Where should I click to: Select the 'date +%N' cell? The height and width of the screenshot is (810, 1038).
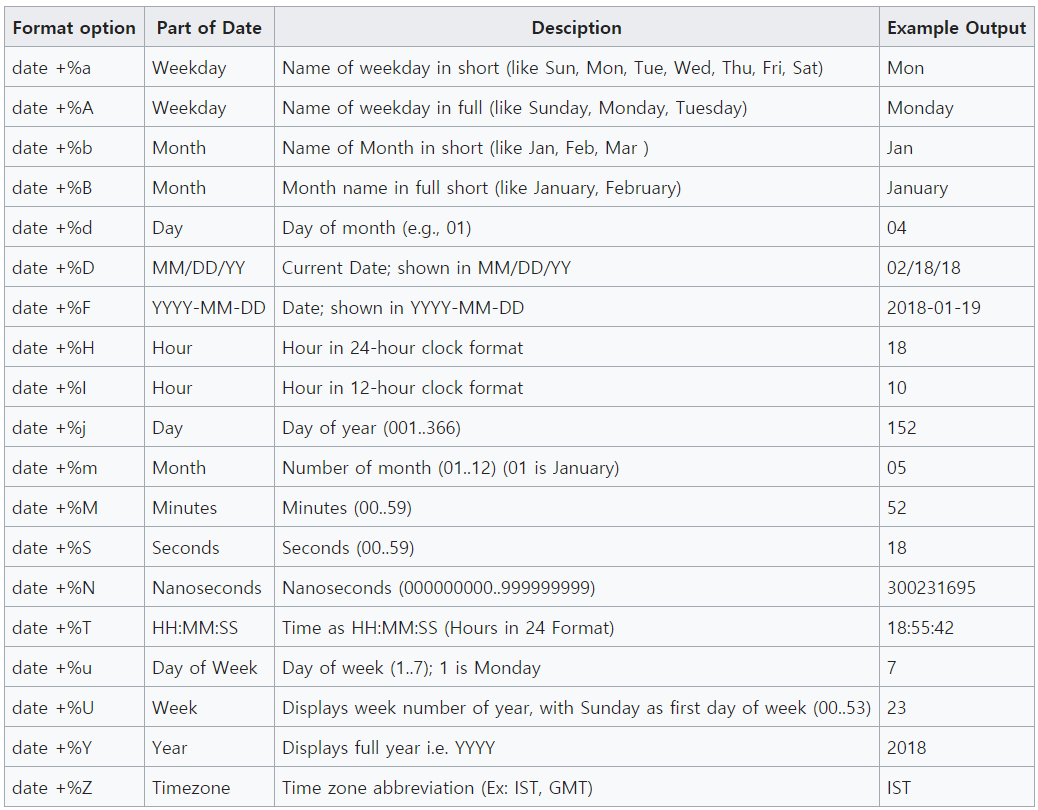click(74, 588)
